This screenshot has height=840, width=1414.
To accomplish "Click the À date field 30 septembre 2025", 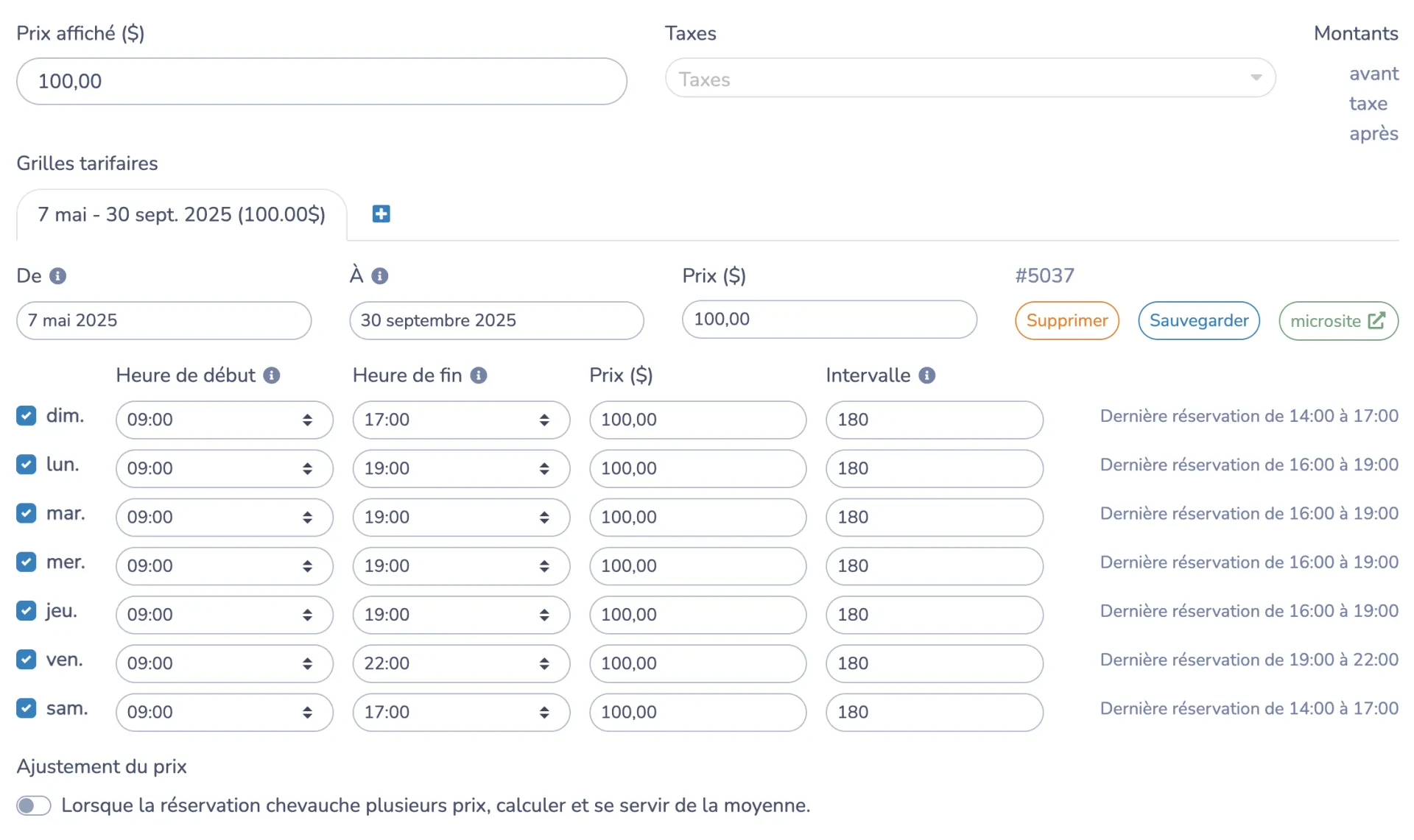I will click(x=496, y=320).
